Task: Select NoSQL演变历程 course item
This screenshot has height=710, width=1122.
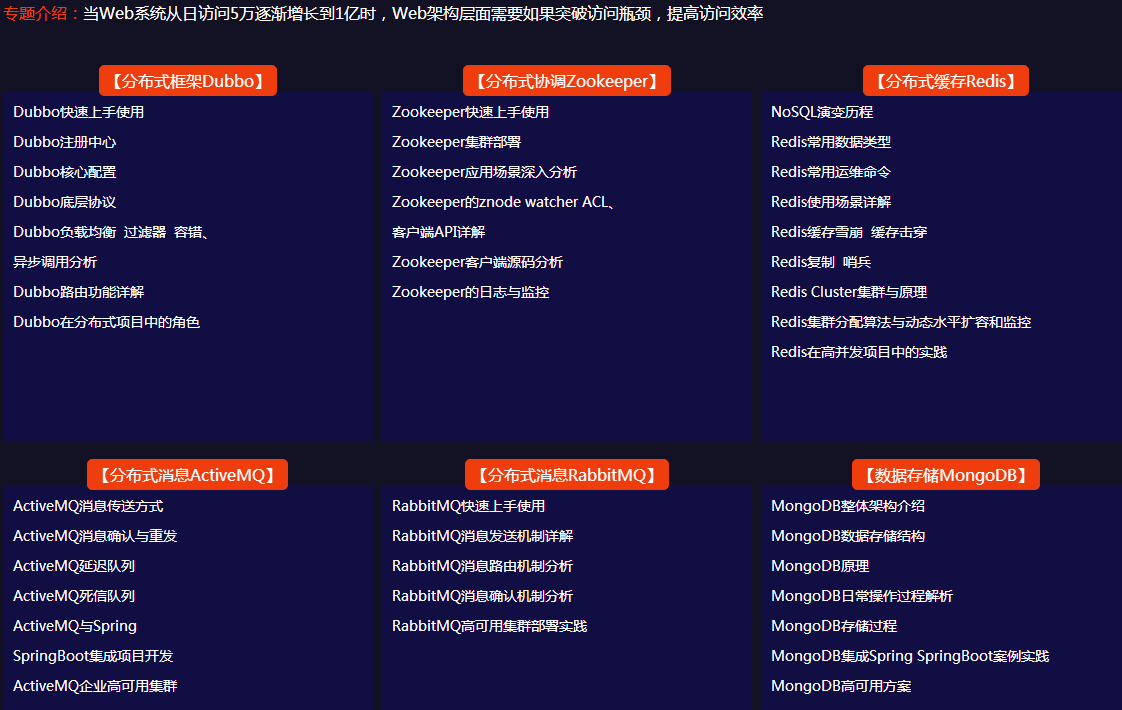Action: [x=822, y=112]
